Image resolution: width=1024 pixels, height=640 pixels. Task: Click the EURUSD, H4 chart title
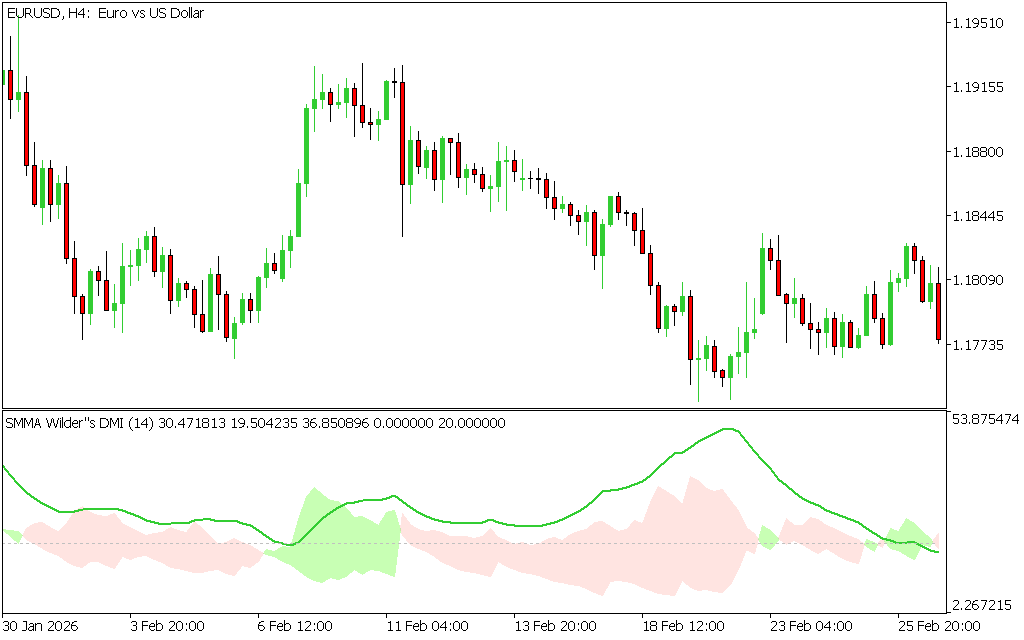pyautogui.click(x=105, y=14)
